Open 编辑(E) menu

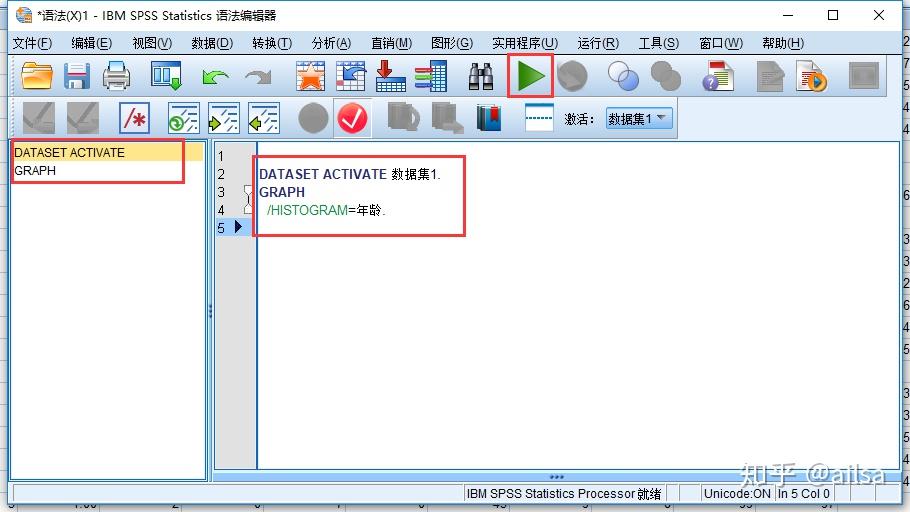click(x=91, y=43)
